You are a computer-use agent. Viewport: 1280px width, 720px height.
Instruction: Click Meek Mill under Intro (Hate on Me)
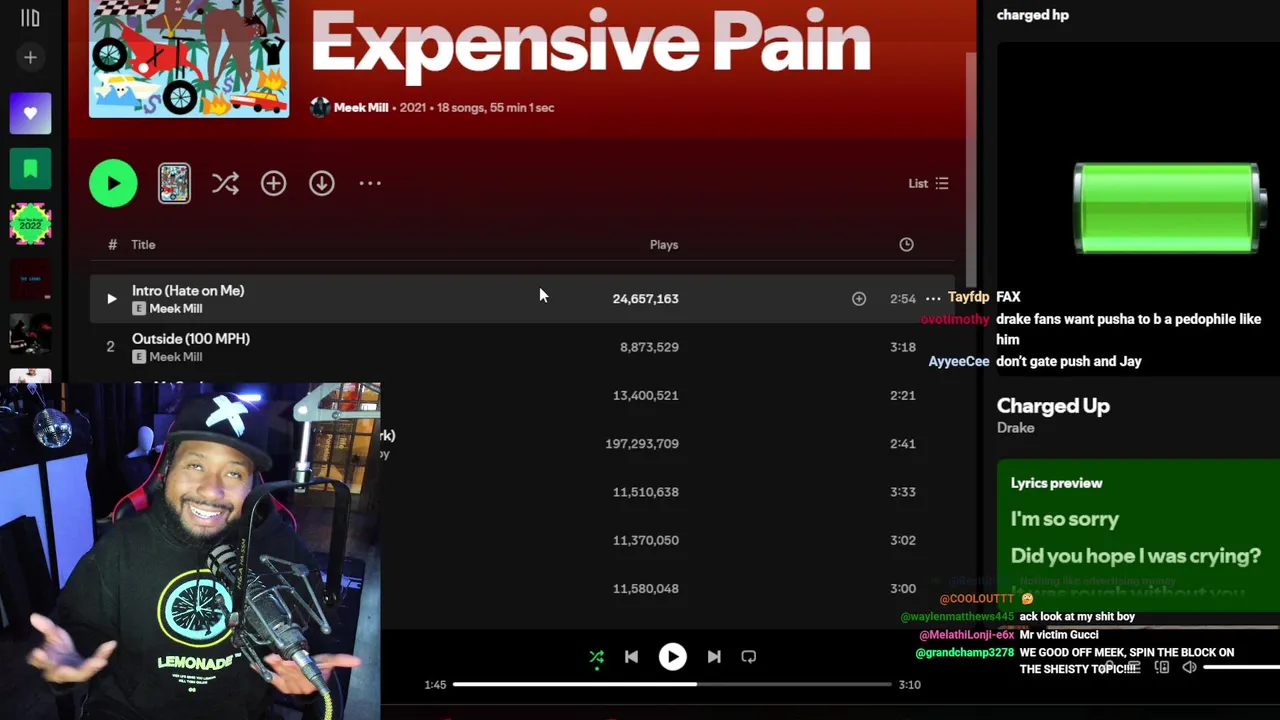click(x=176, y=309)
